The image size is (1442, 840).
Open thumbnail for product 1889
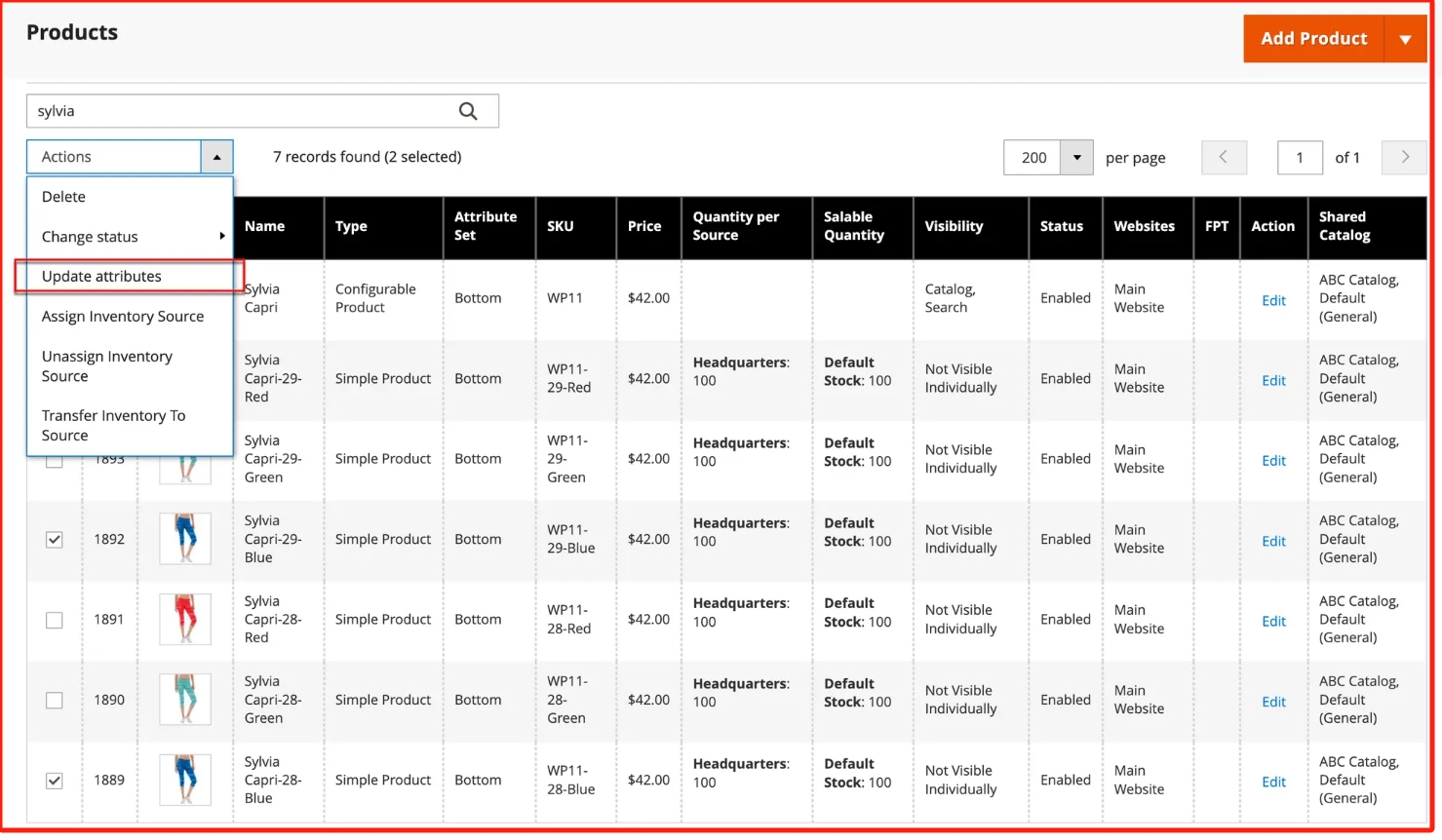185,780
